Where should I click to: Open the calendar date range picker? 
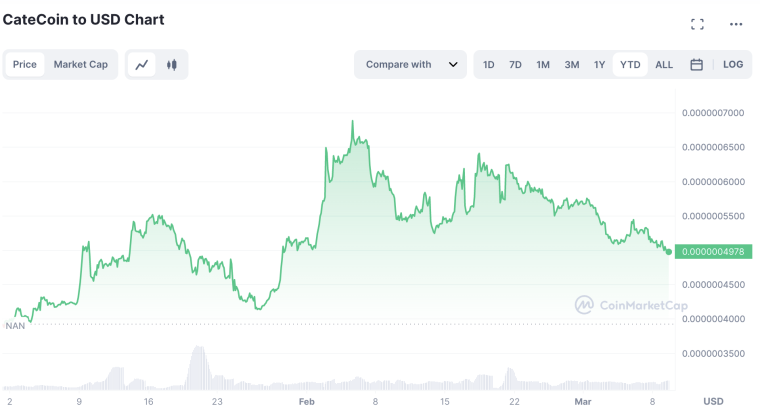(697, 64)
